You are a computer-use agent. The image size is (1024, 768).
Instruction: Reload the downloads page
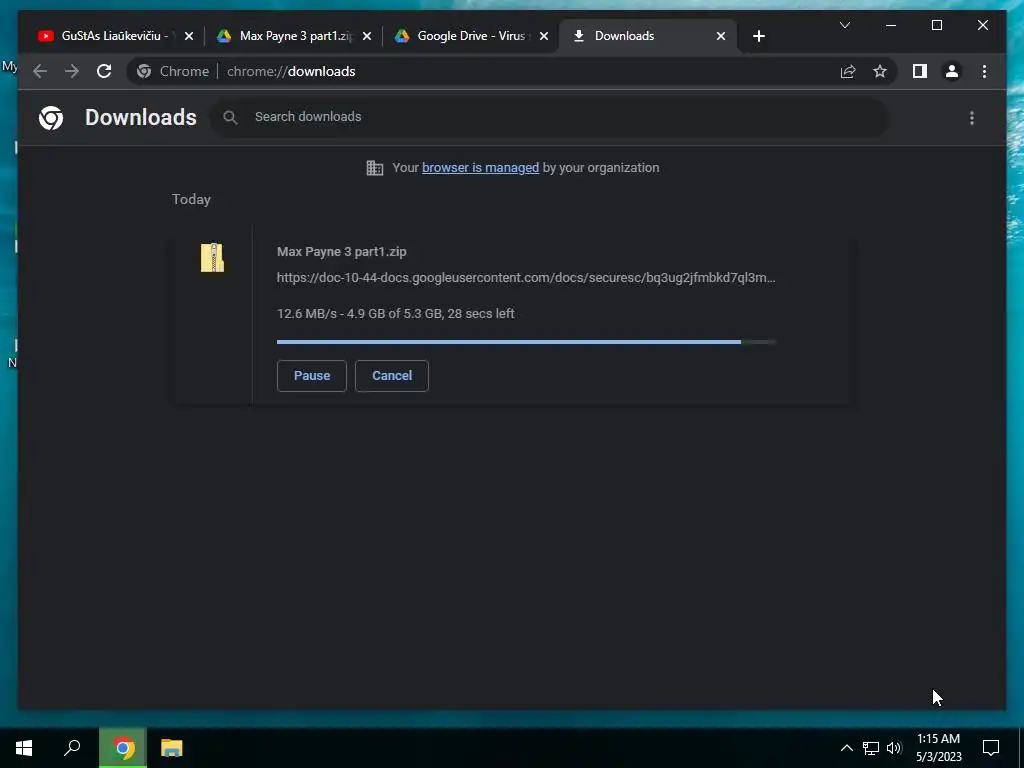point(104,71)
